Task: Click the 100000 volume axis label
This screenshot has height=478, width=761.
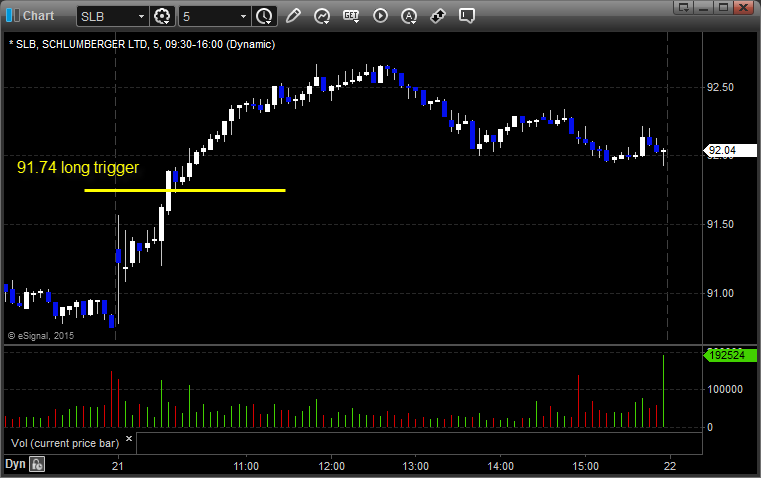Action: point(725,389)
